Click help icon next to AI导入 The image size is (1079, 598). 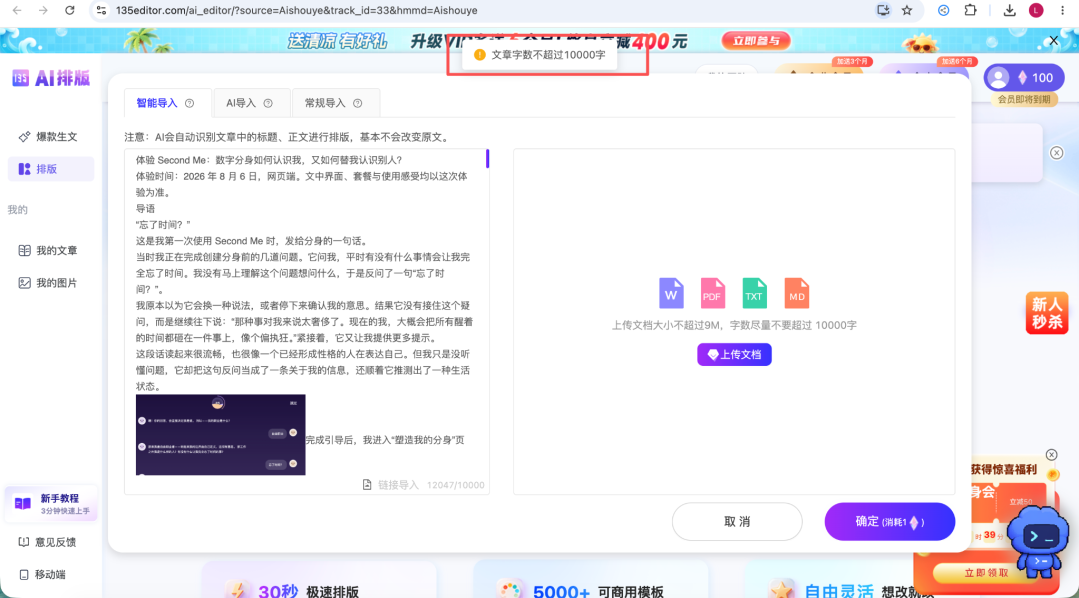(x=268, y=103)
